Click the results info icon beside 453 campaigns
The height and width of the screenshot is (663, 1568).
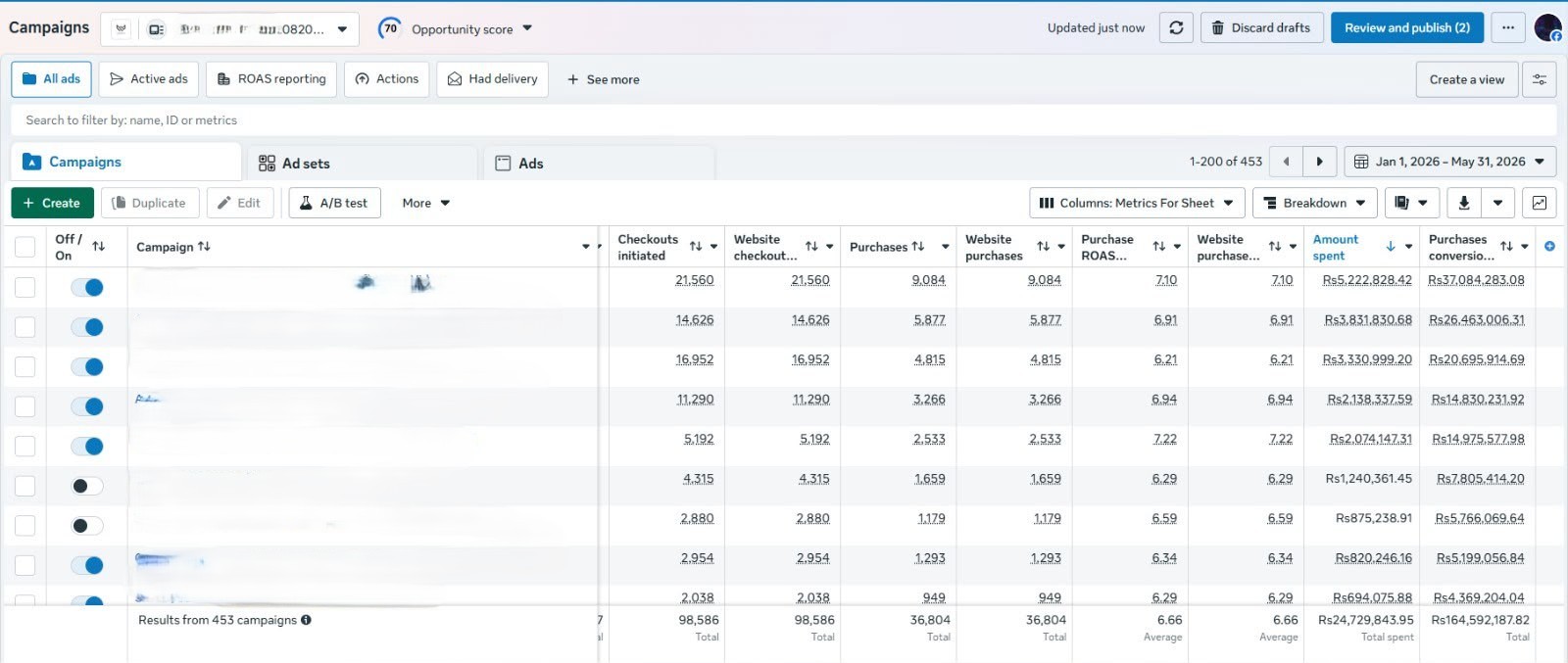(x=306, y=620)
